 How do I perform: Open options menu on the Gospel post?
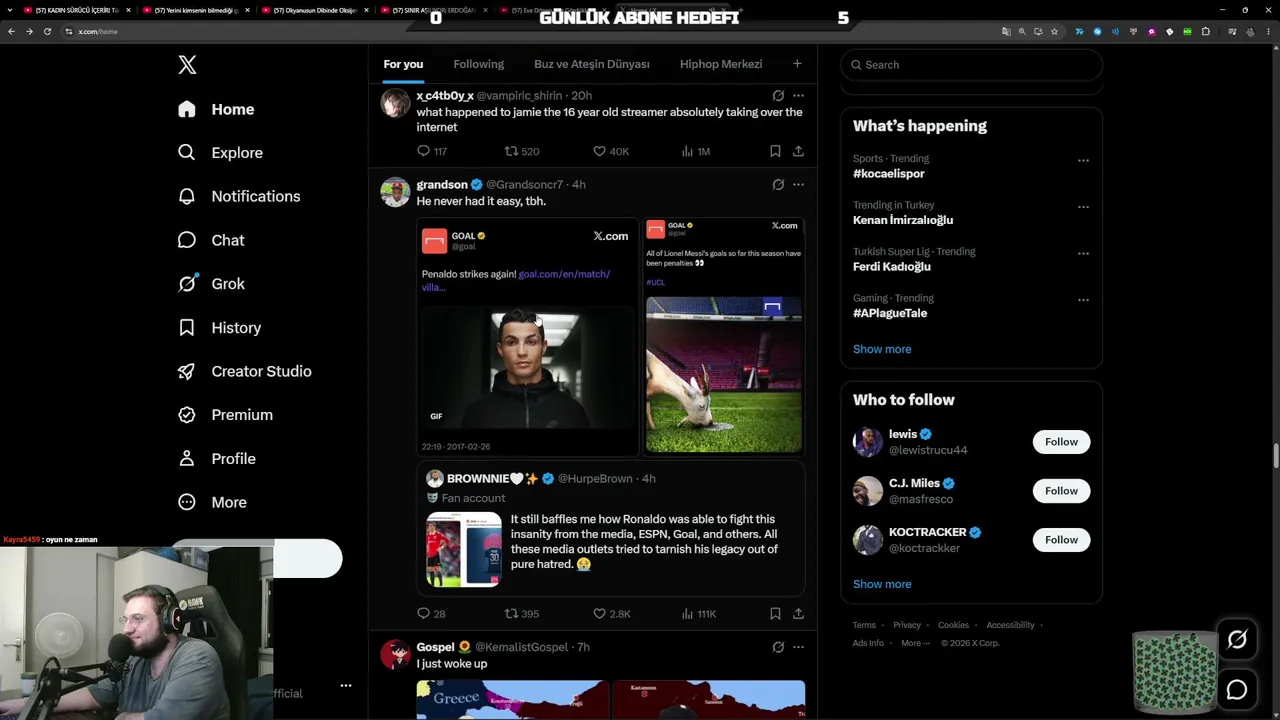[798, 647]
